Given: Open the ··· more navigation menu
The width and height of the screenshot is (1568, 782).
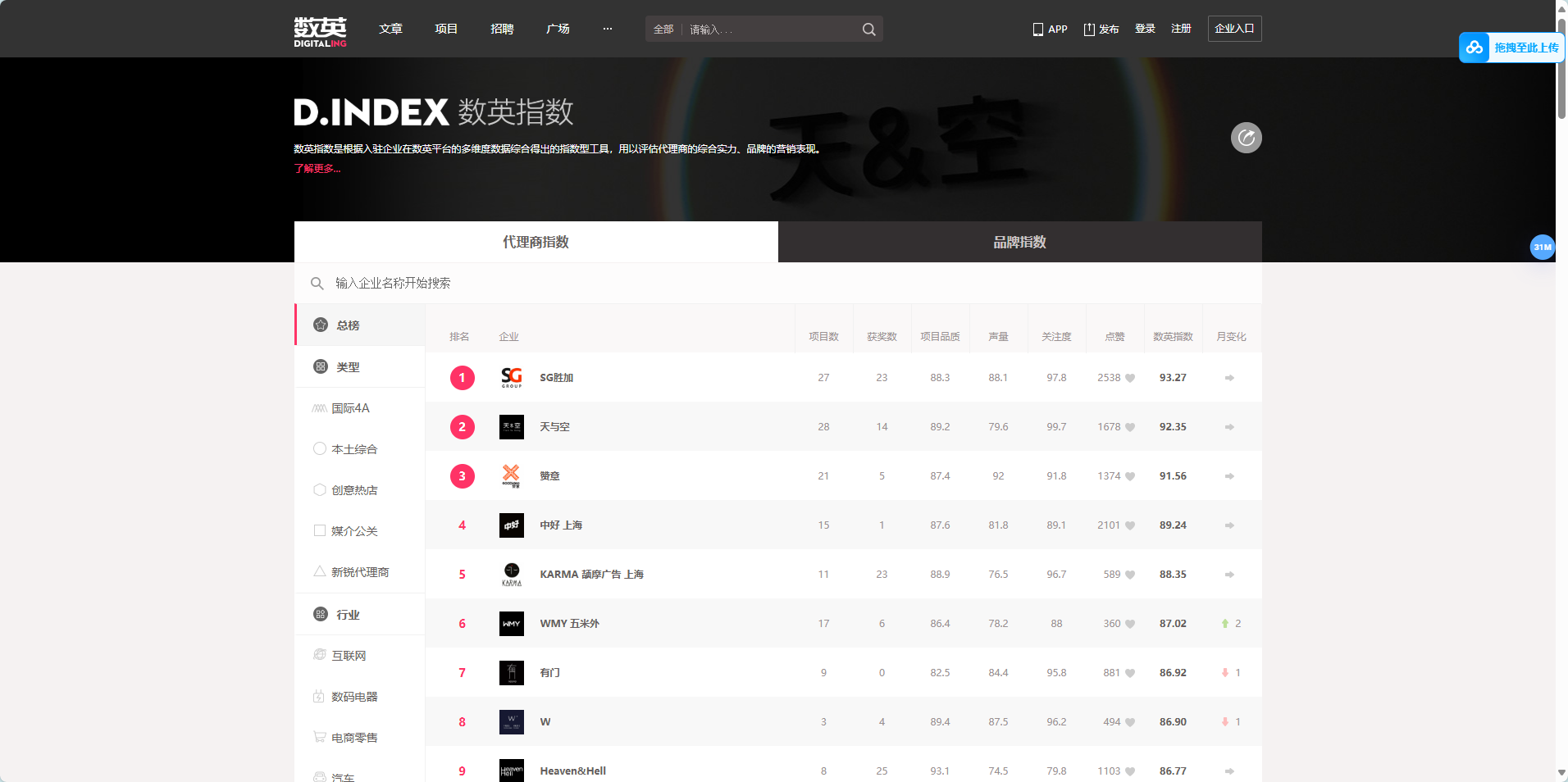Looking at the screenshot, I should click(608, 29).
